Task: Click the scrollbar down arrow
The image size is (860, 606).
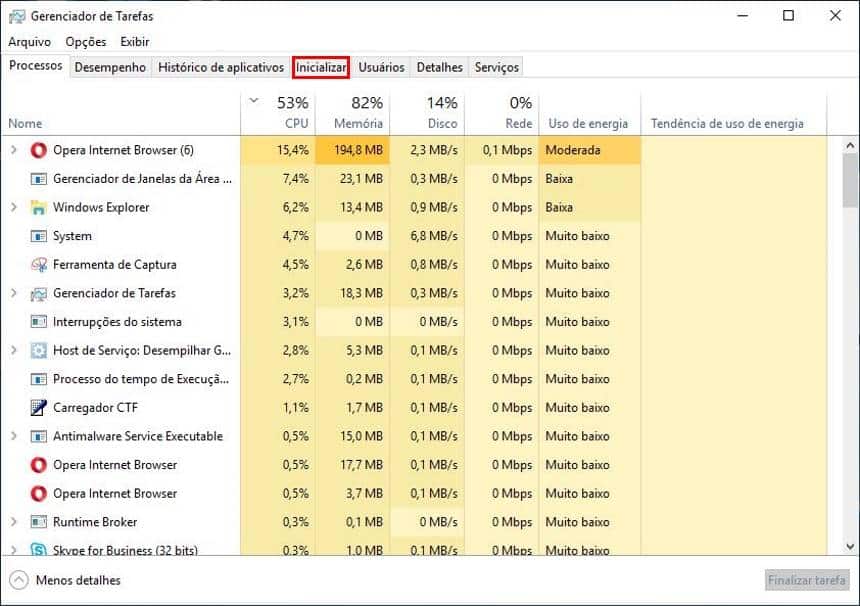Action: coord(850,547)
